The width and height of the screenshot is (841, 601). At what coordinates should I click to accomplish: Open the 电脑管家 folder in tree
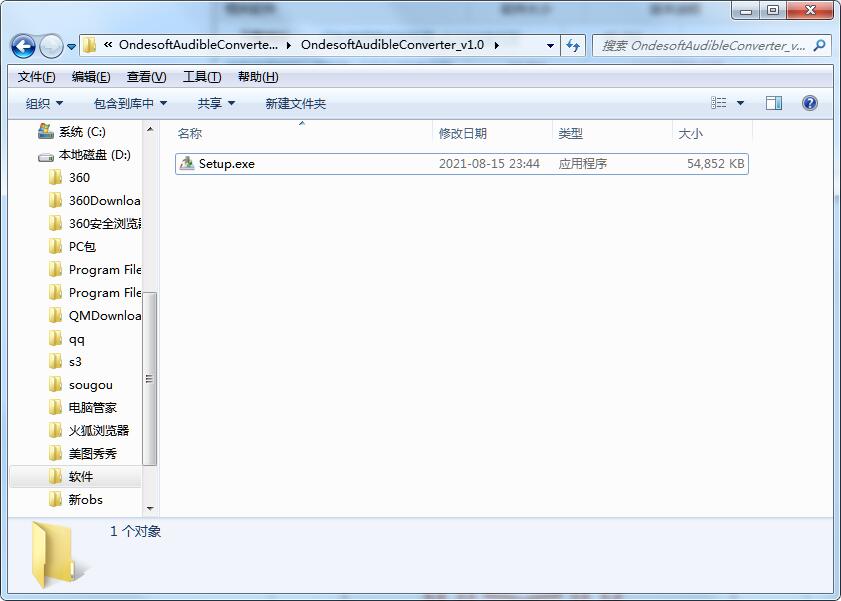pos(93,408)
